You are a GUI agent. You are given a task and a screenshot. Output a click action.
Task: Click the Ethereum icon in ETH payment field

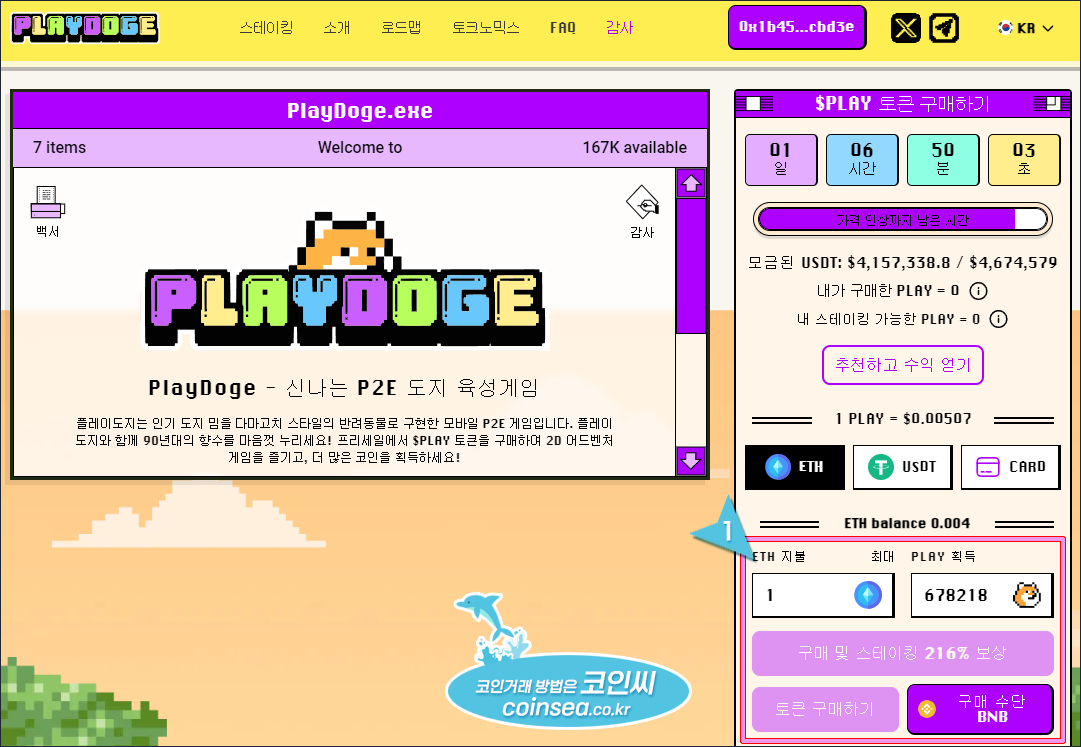[868, 595]
